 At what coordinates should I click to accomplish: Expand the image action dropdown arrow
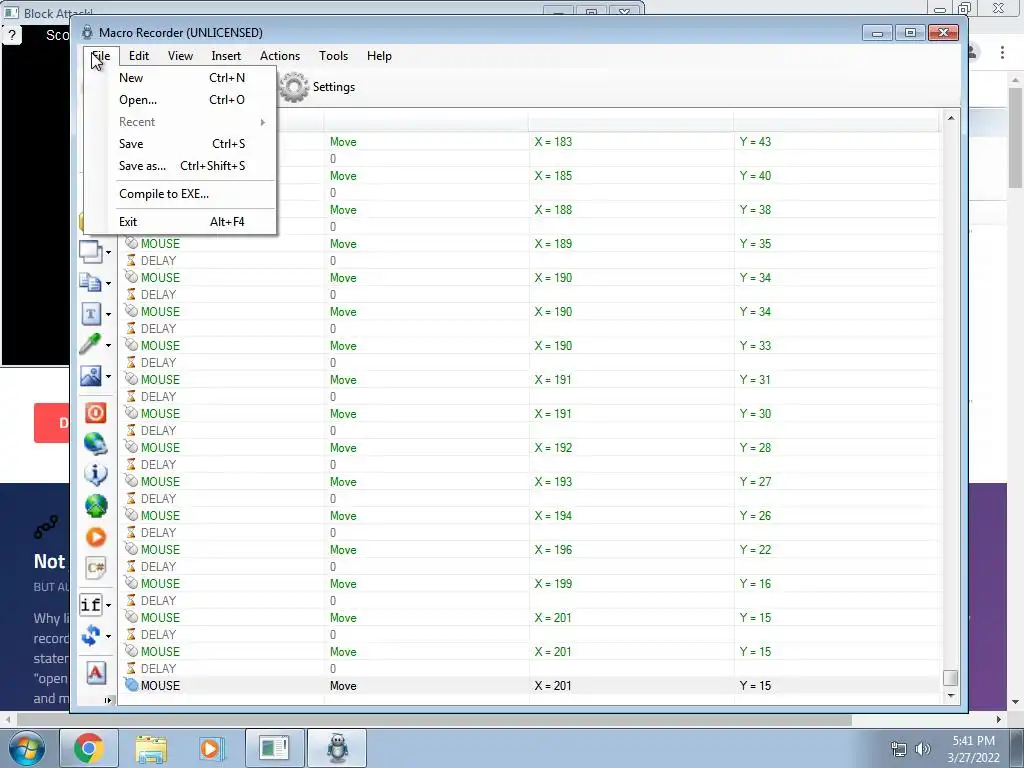click(x=108, y=376)
